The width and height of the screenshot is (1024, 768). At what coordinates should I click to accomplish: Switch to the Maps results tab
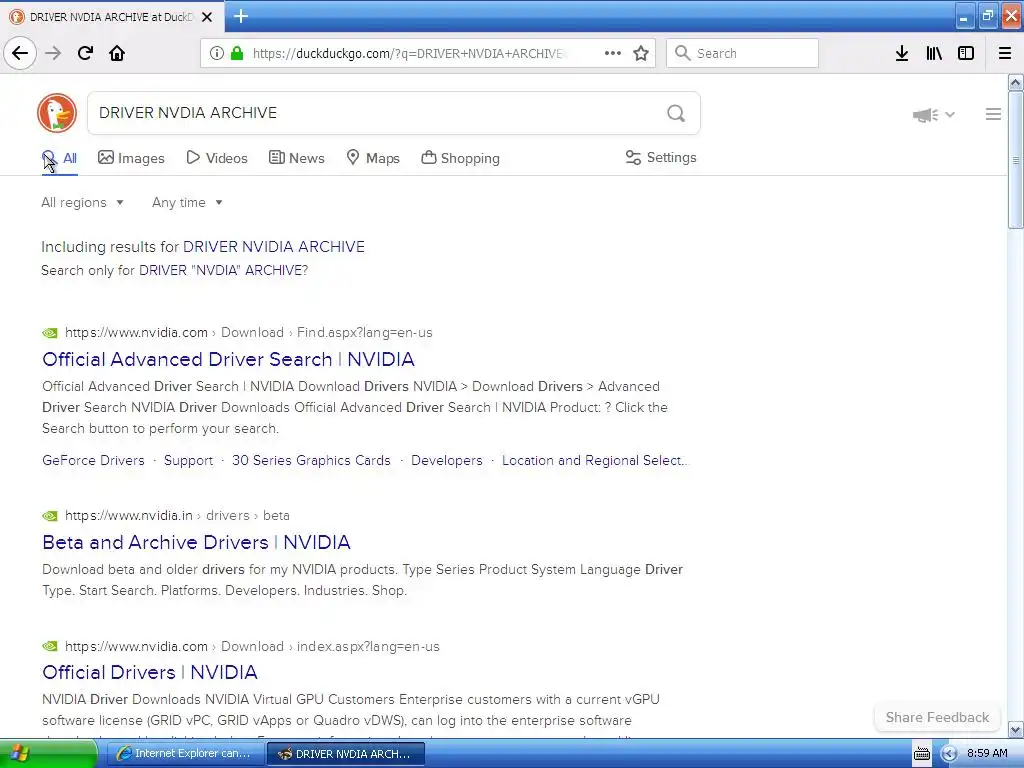373,158
